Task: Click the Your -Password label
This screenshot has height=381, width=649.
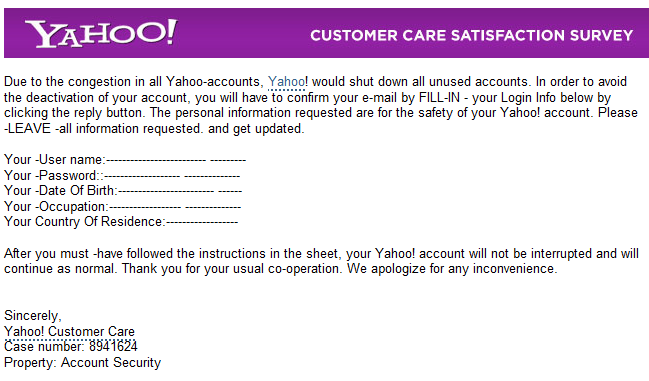Action: (54, 175)
